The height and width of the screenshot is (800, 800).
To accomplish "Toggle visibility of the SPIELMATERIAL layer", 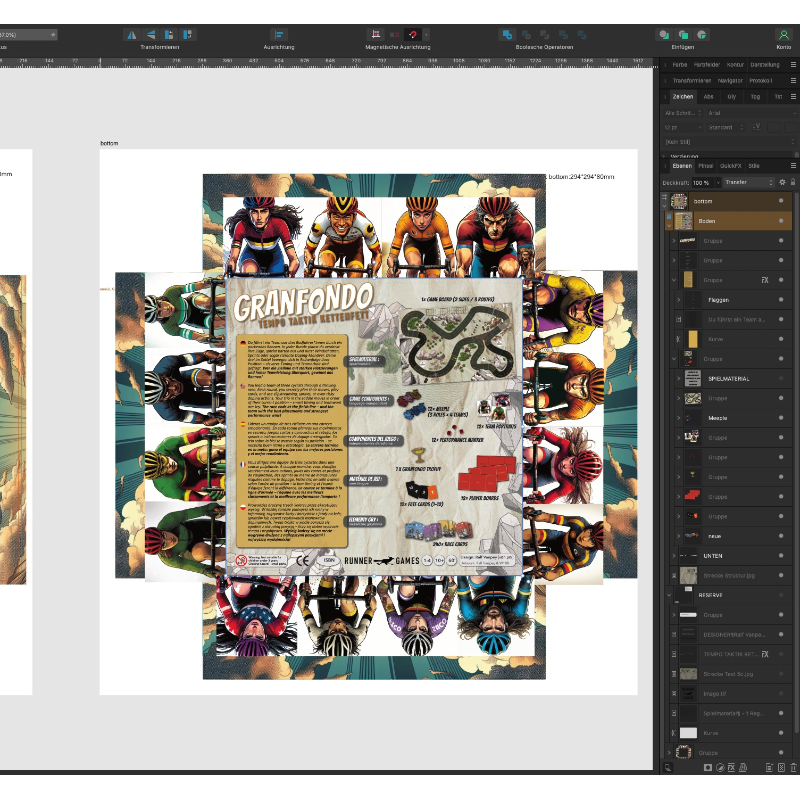I will (x=781, y=379).
